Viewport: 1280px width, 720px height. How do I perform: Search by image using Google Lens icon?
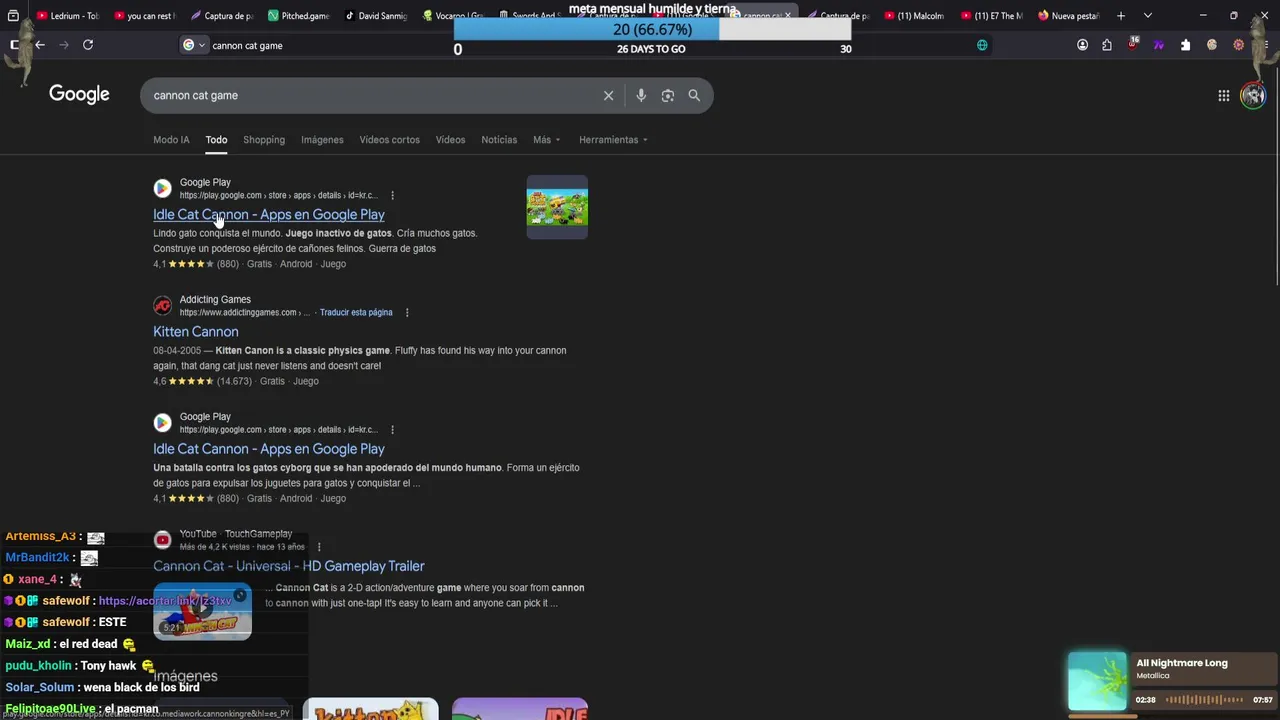coord(668,95)
